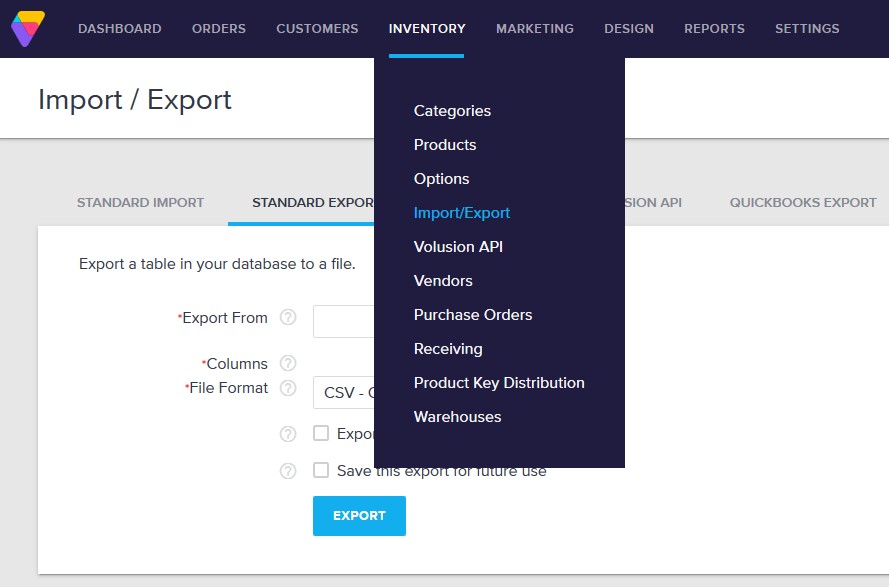The width and height of the screenshot is (889, 587).
Task: Check Save this export for future use
Action: point(322,470)
